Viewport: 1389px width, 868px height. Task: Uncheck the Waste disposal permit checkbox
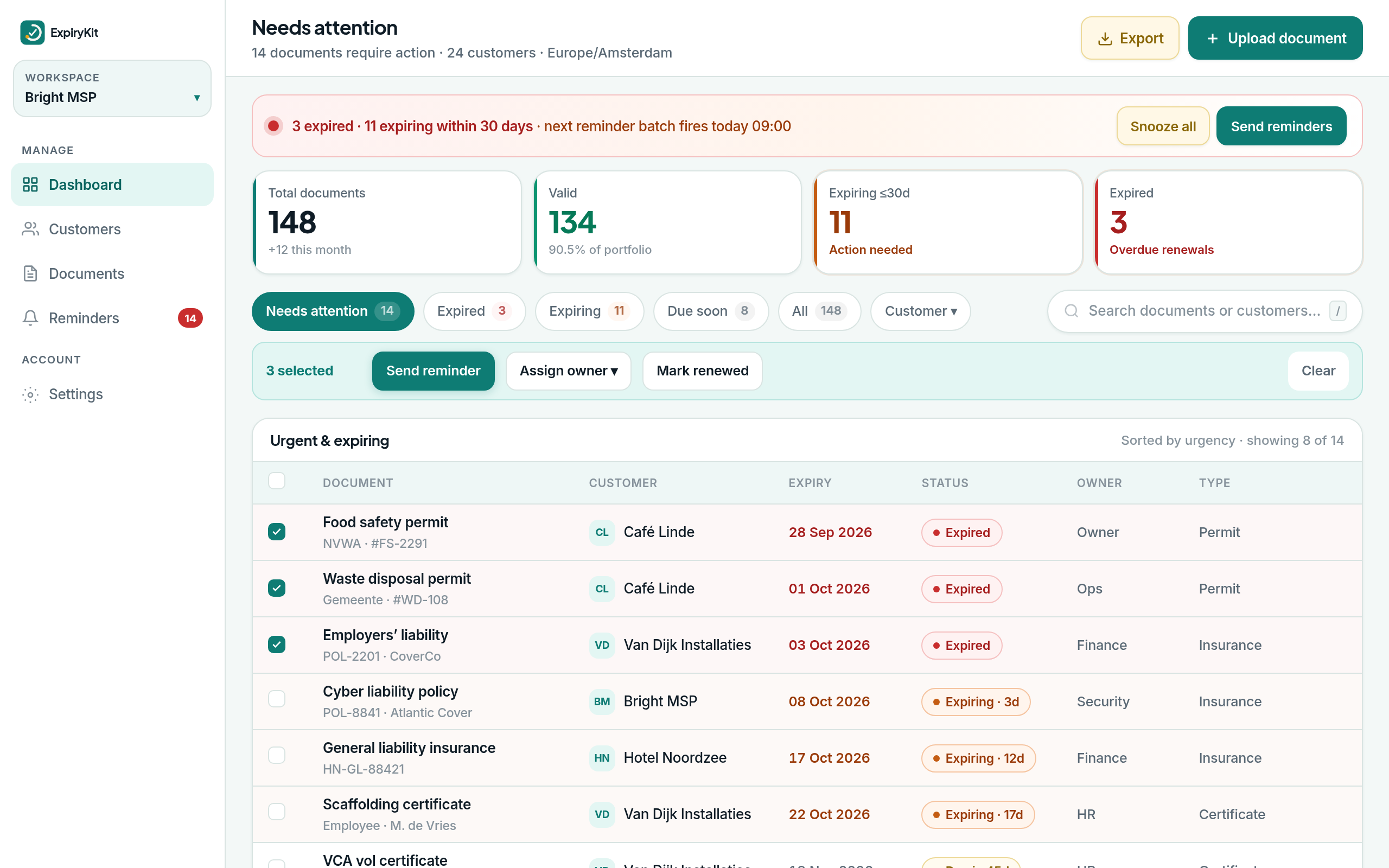pyautogui.click(x=277, y=588)
